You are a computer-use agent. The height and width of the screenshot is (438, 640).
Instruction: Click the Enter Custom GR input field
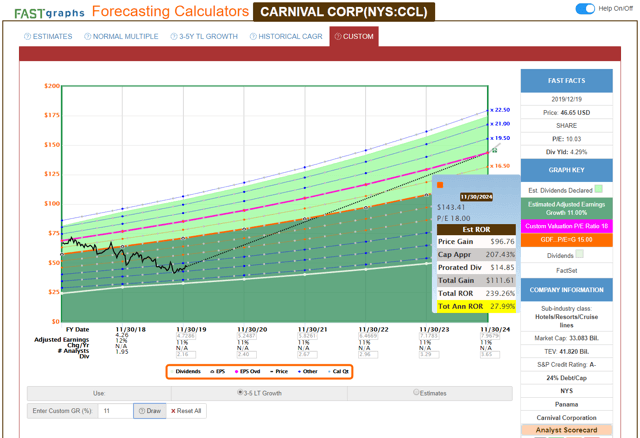coord(116,411)
